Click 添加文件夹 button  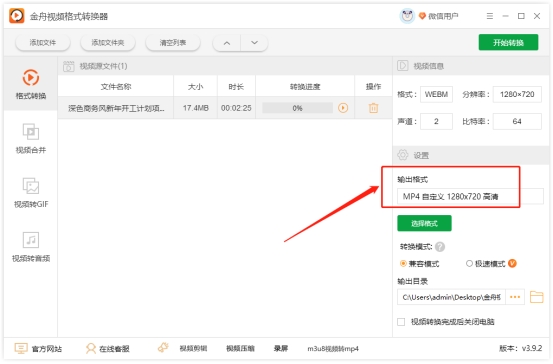[x=108, y=43]
